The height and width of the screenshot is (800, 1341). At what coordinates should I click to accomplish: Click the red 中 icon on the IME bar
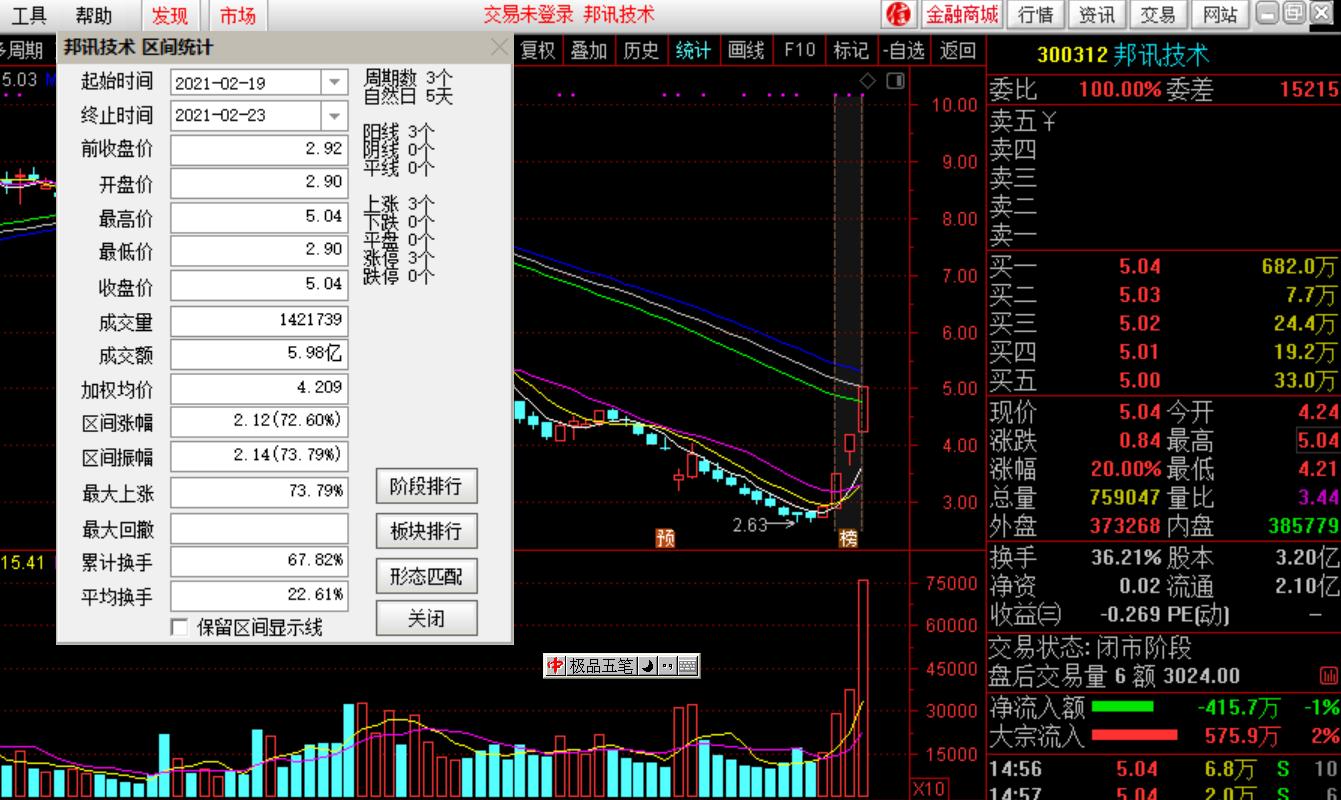point(556,666)
